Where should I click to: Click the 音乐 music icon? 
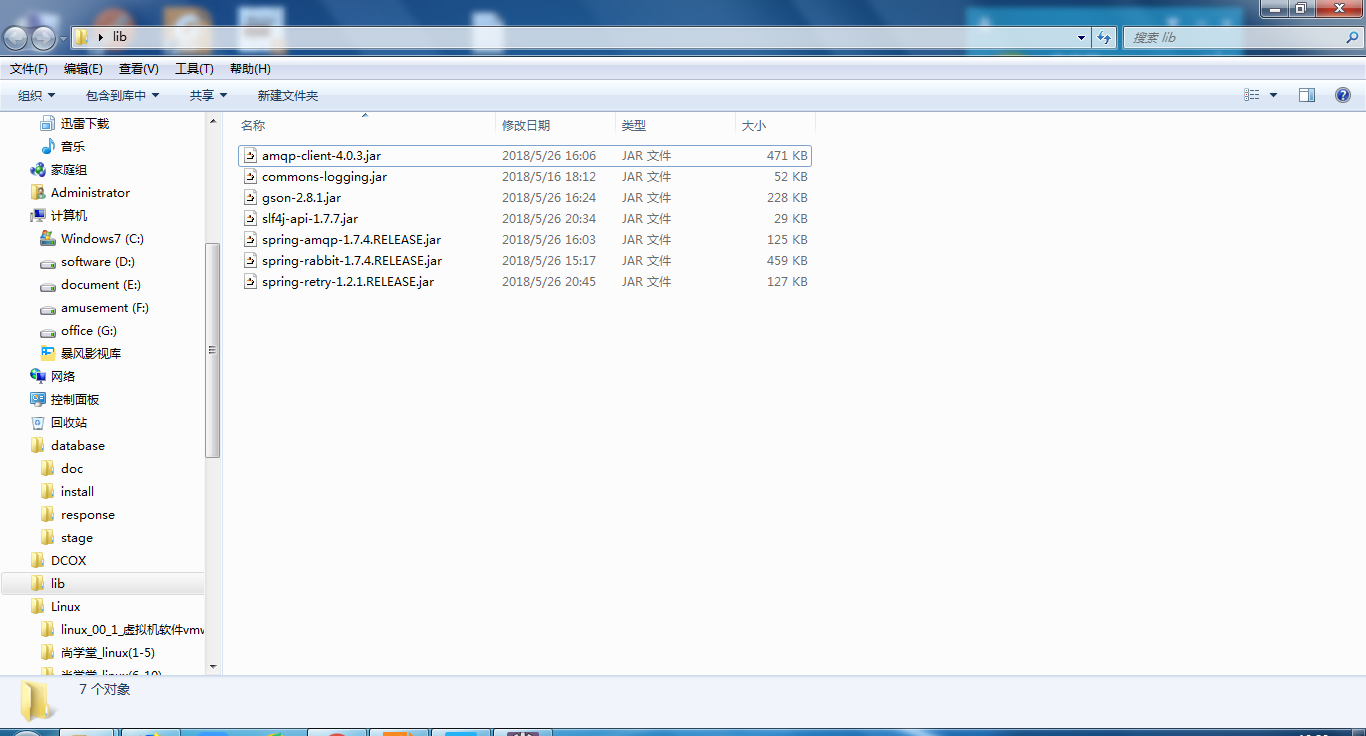[x=47, y=146]
